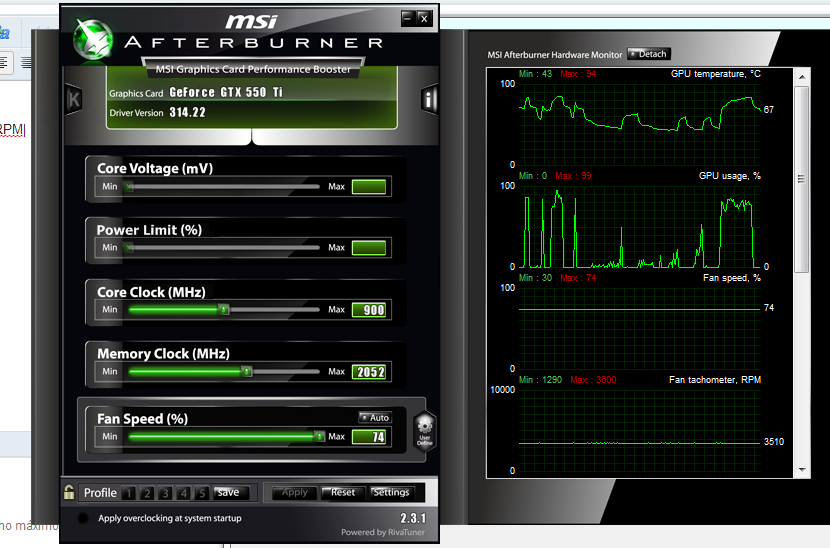Click the Fan Speed Min label

(x=110, y=436)
